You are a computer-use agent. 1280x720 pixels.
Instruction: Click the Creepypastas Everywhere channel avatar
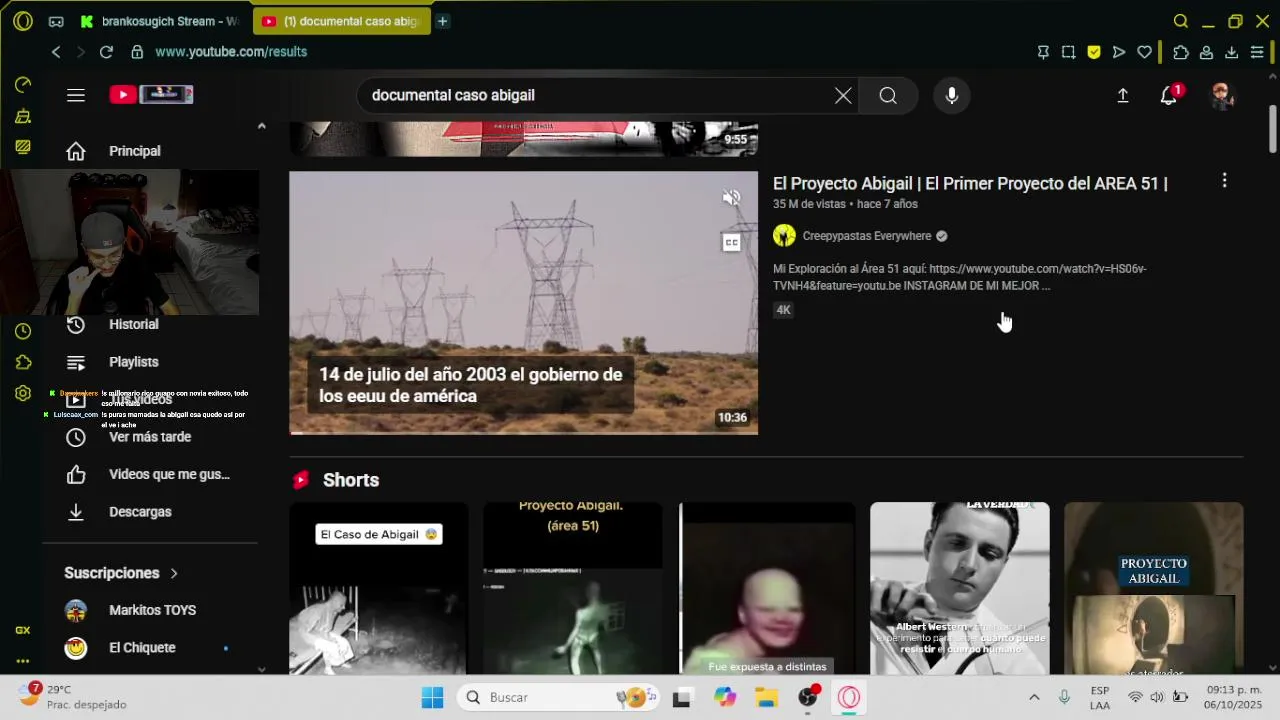[784, 236]
